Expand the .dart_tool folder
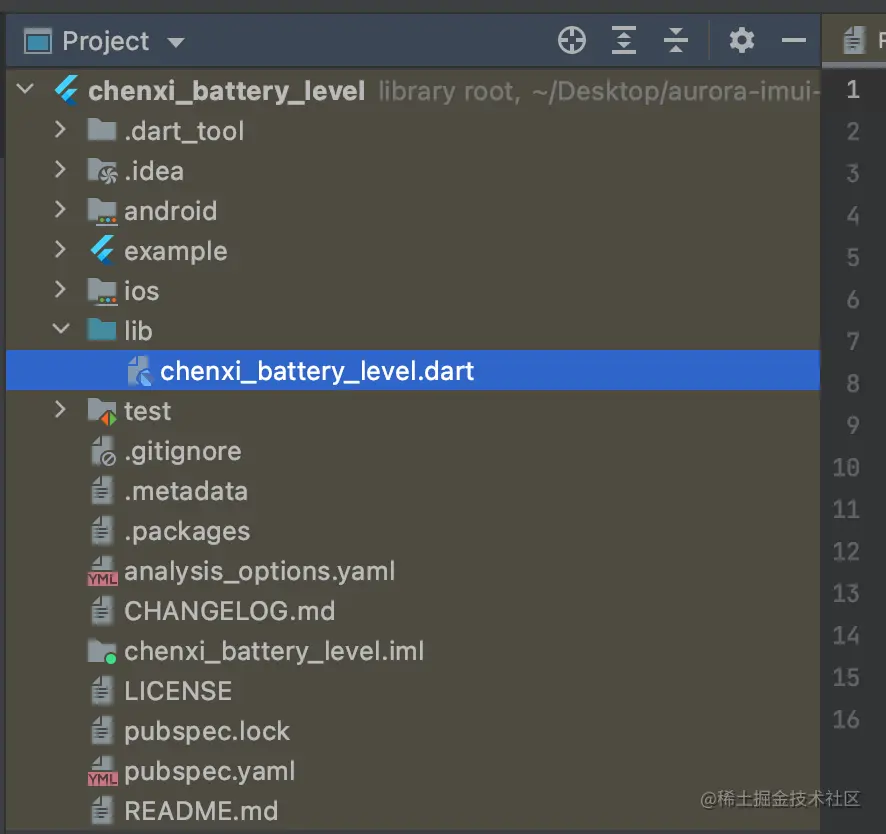Image resolution: width=886 pixels, height=834 pixels. click(60, 130)
